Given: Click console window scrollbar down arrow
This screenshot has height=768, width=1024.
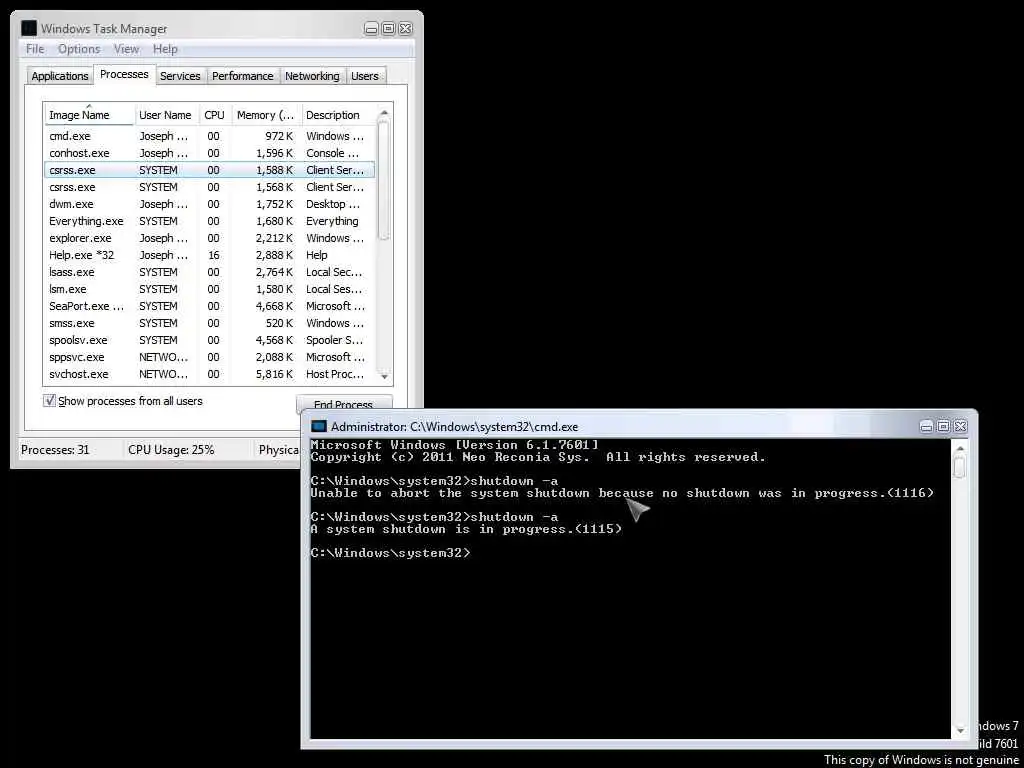Looking at the screenshot, I should (959, 729).
